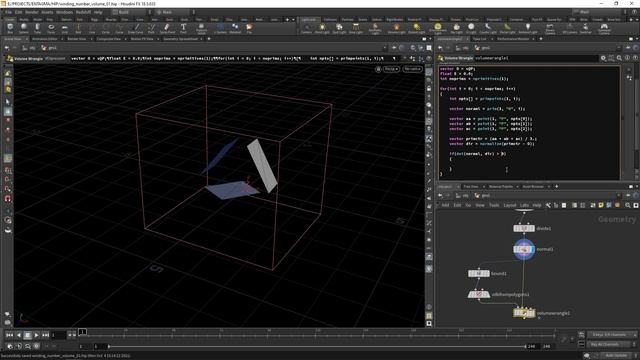
Task: Switch to the Geometry Spreadsheet tab
Action: 180,39
